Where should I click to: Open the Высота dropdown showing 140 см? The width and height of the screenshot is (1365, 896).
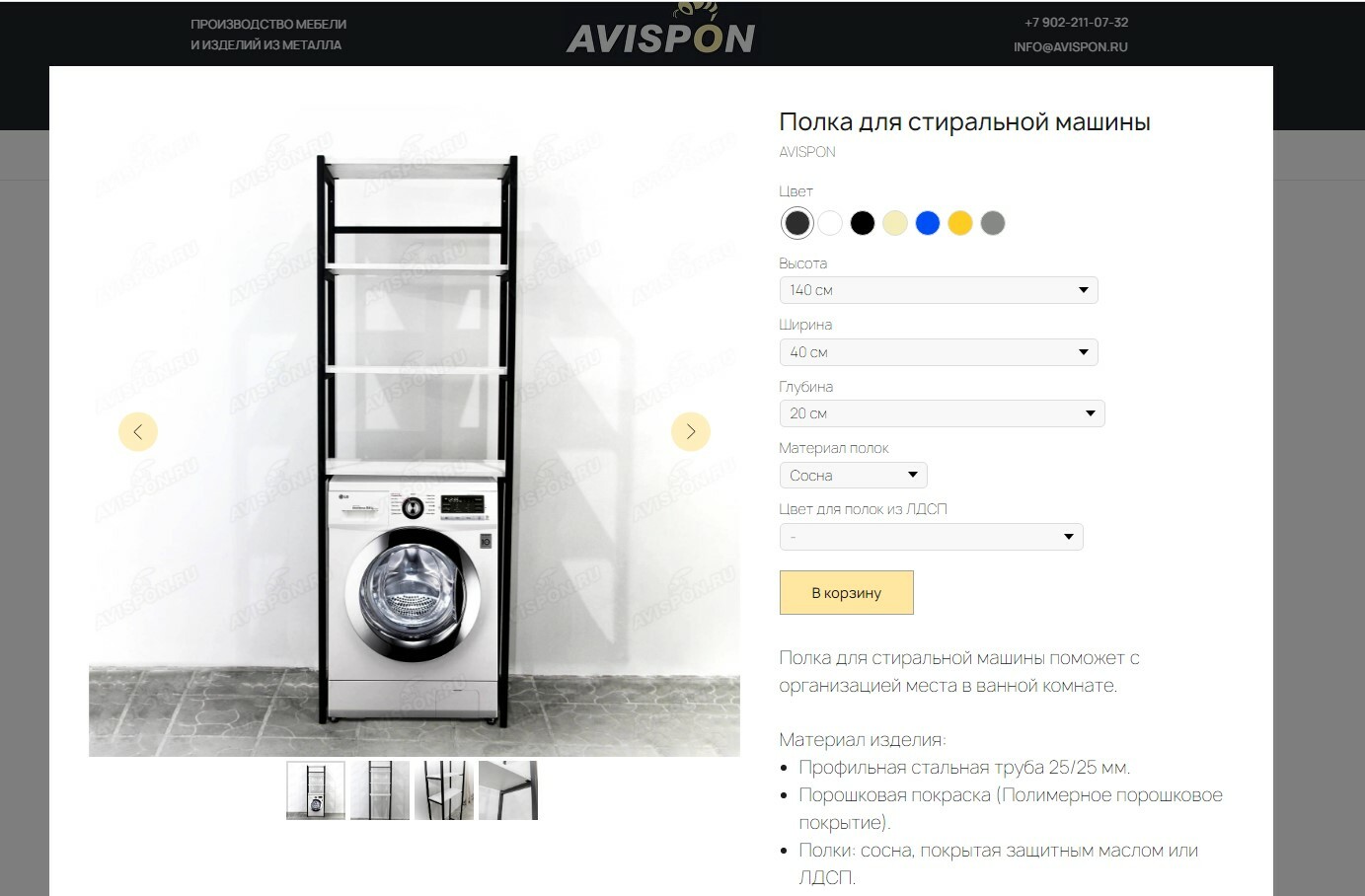[939, 290]
